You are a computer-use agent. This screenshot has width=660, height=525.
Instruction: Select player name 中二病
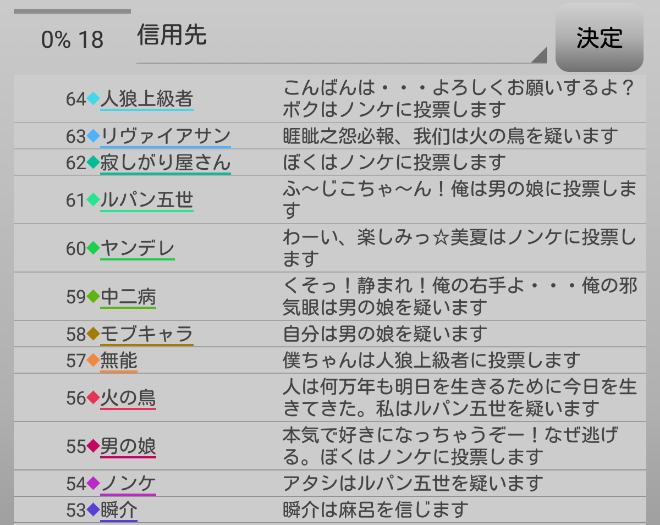point(128,297)
